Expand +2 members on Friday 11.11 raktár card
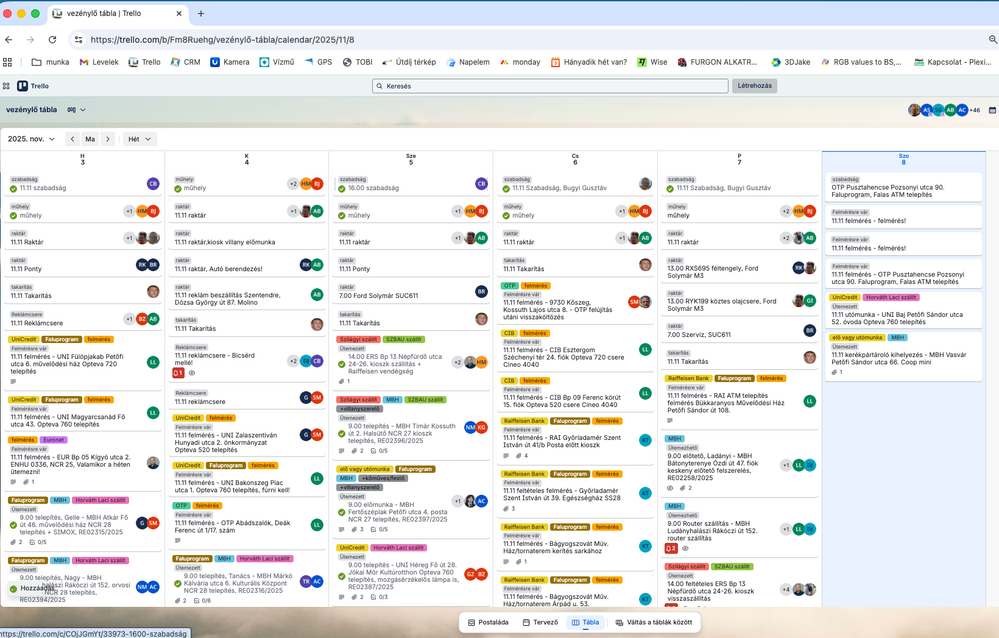 [x=786, y=238]
